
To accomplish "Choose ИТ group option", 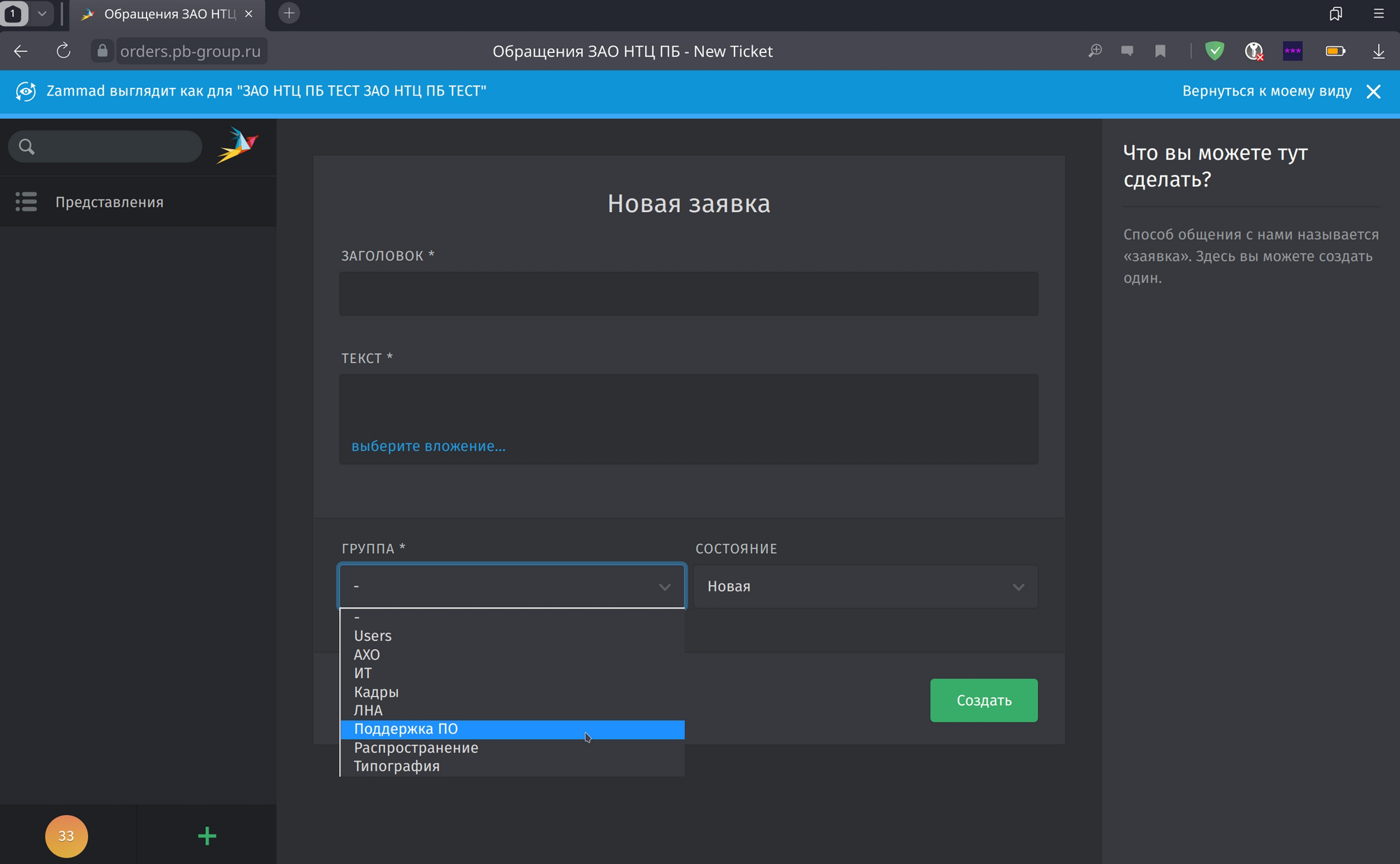I will pyautogui.click(x=512, y=673).
